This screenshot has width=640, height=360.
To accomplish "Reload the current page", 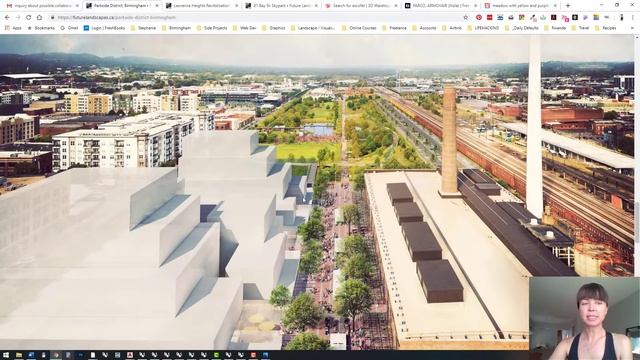I will 28,18.
